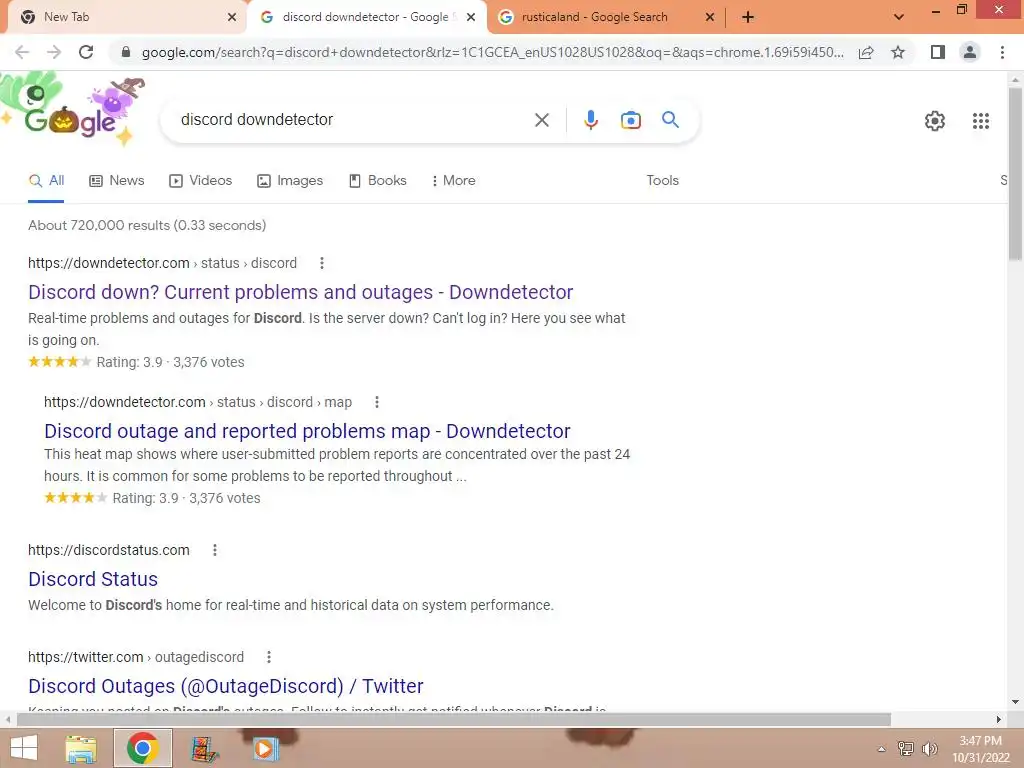Open the volume control in the tray
This screenshot has height=768, width=1024.
tap(929, 749)
